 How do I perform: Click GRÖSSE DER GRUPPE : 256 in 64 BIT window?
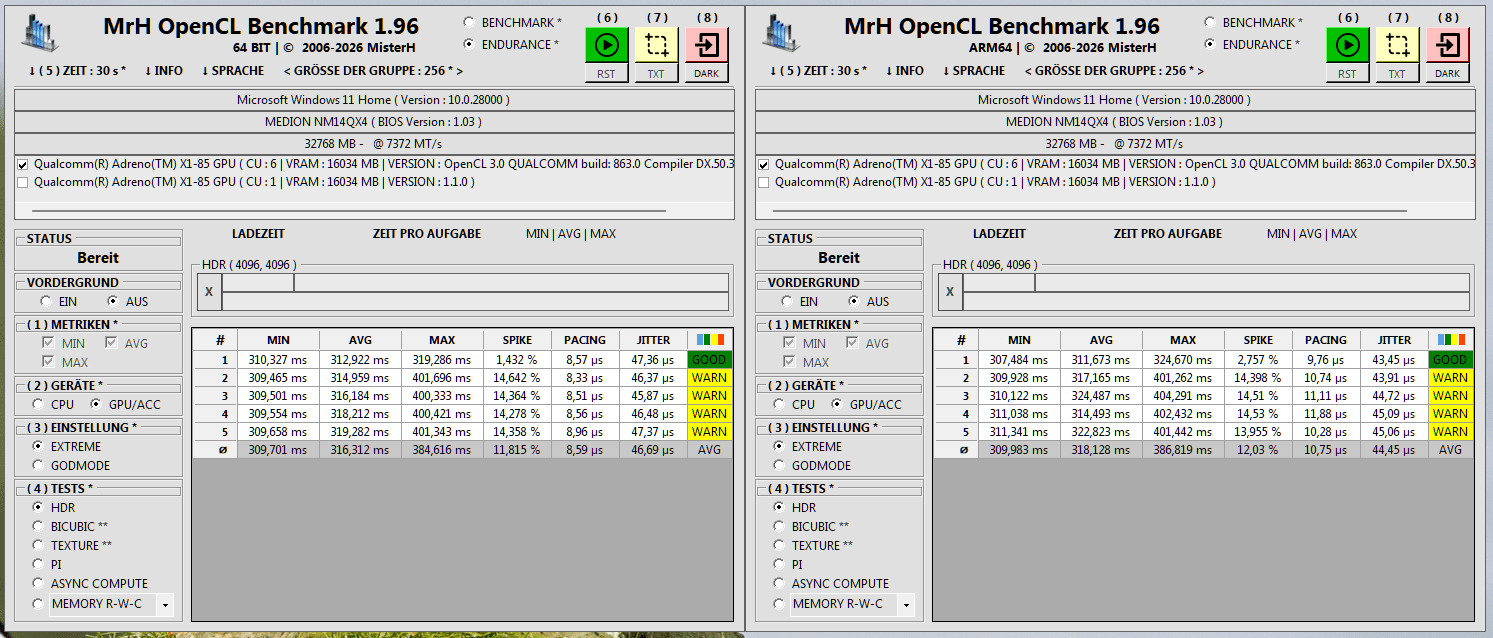pyautogui.click(x=373, y=71)
